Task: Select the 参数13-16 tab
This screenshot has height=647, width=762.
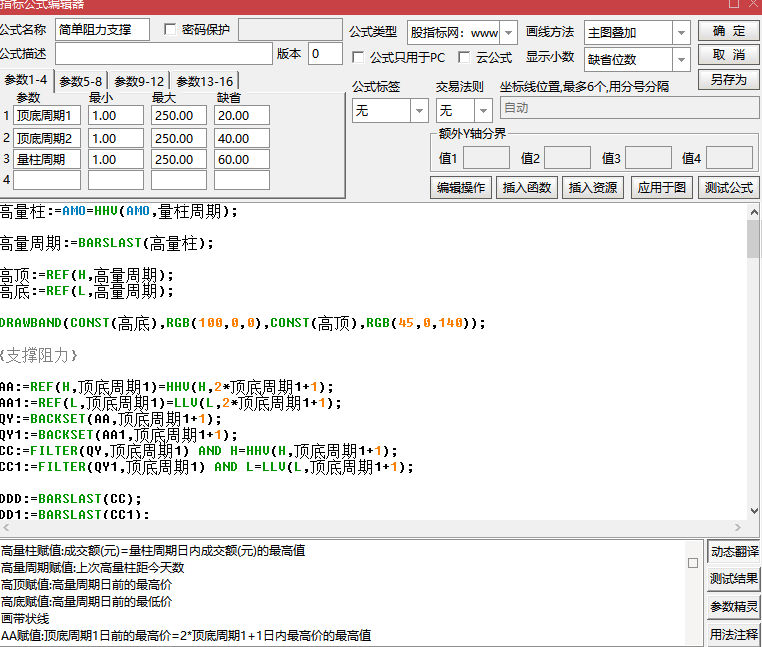Action: (205, 81)
